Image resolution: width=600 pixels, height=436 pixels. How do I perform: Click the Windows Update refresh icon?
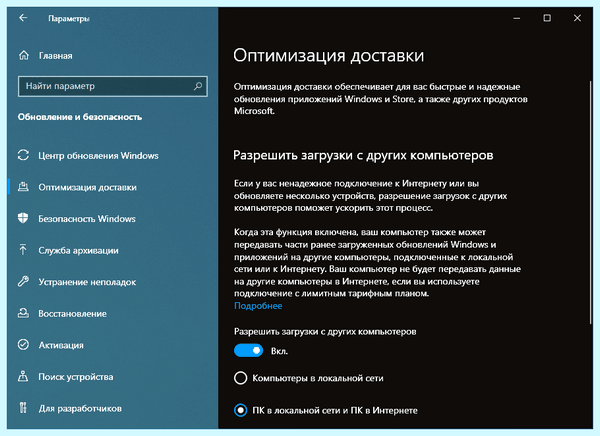[23, 155]
